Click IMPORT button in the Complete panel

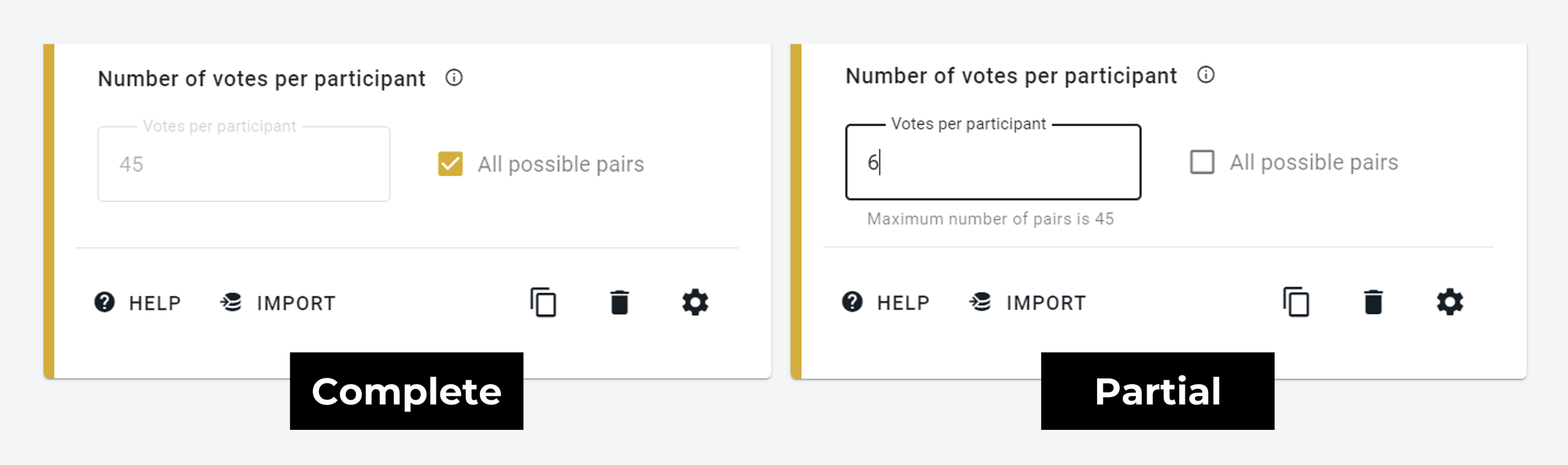278,303
